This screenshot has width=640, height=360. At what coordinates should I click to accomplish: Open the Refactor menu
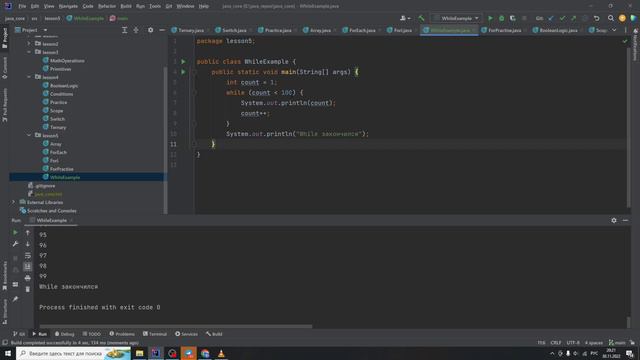click(107, 6)
